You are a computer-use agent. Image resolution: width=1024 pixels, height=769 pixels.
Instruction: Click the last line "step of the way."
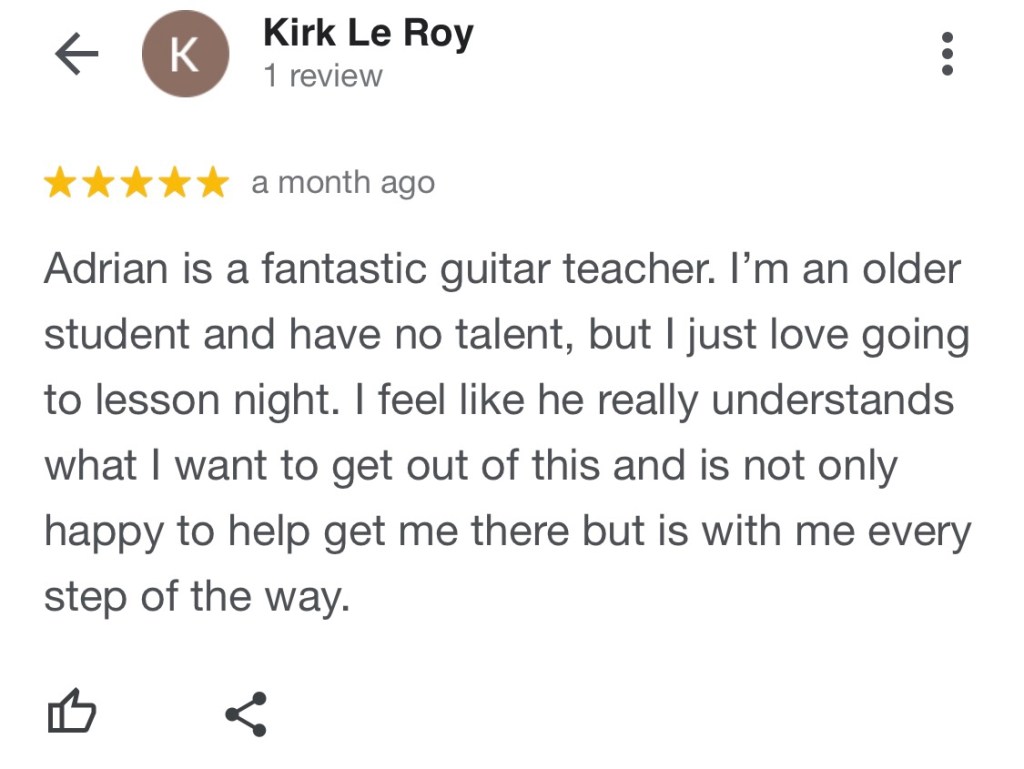(198, 597)
